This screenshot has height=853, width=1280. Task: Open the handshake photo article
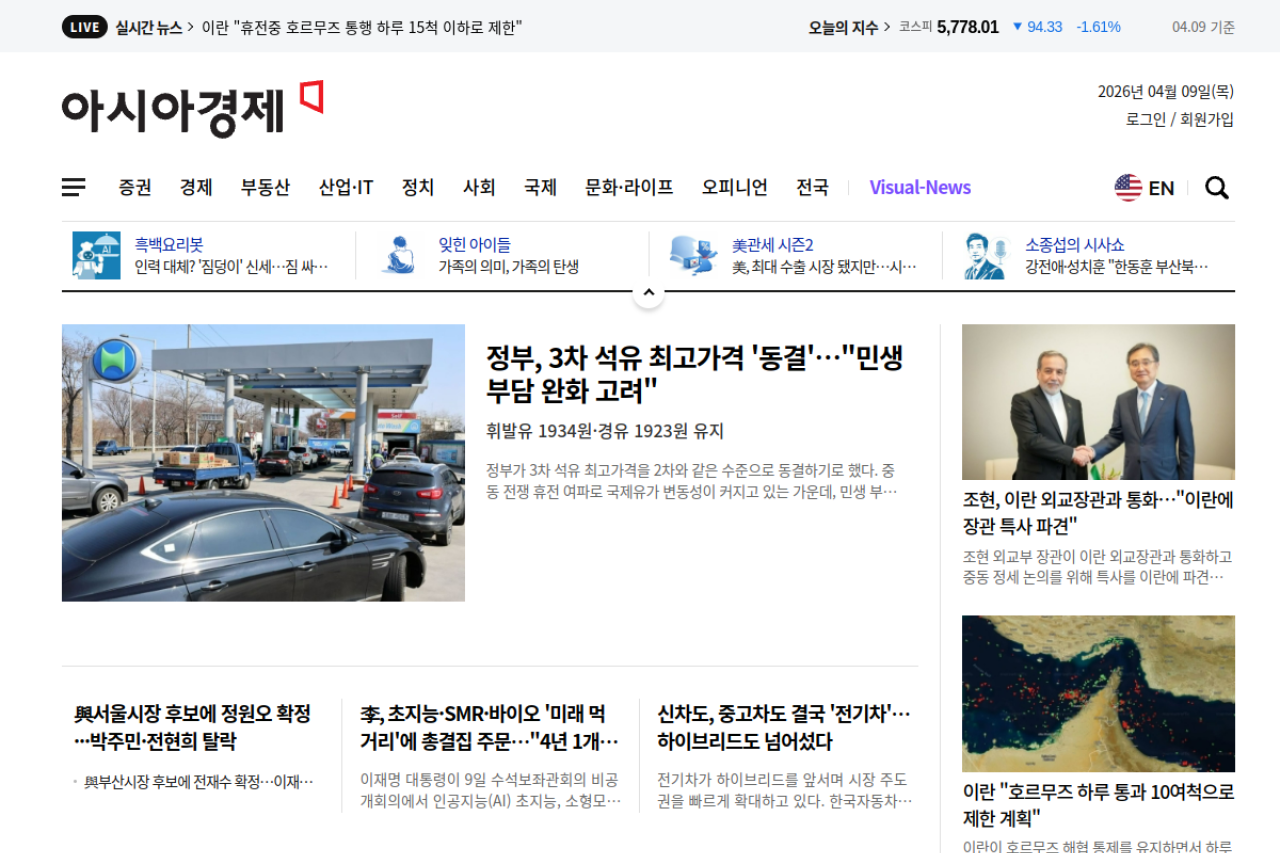tap(1098, 402)
